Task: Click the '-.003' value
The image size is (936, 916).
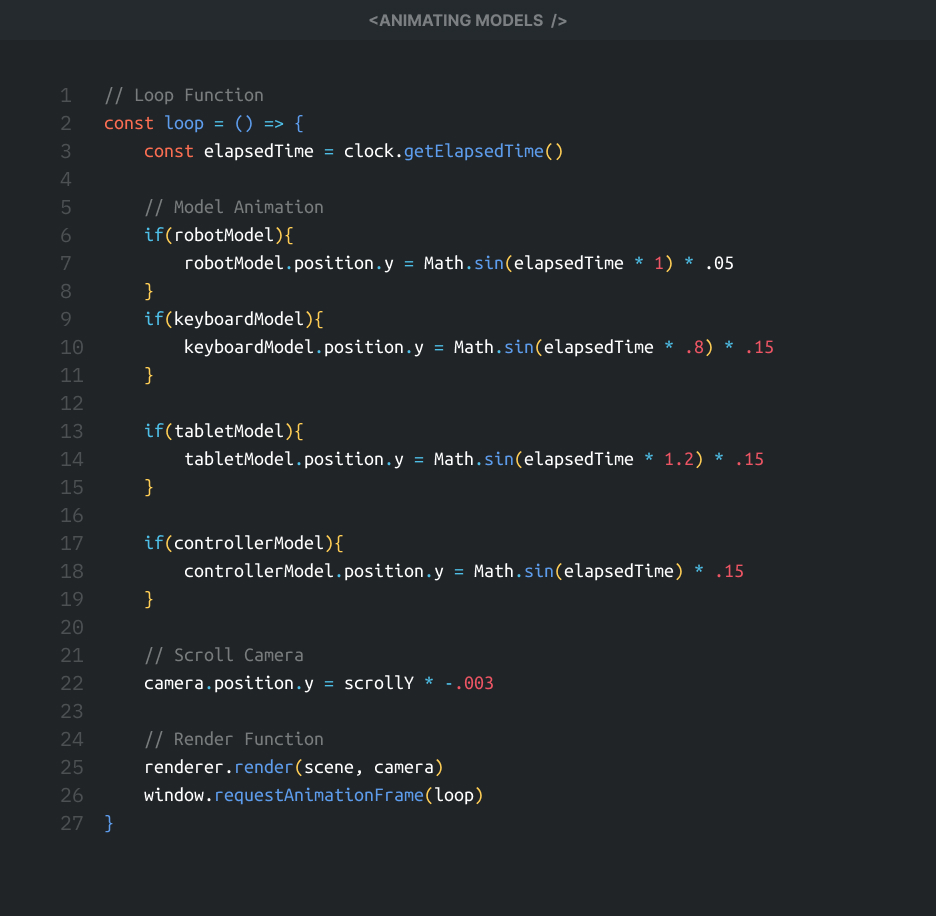Action: coord(469,683)
